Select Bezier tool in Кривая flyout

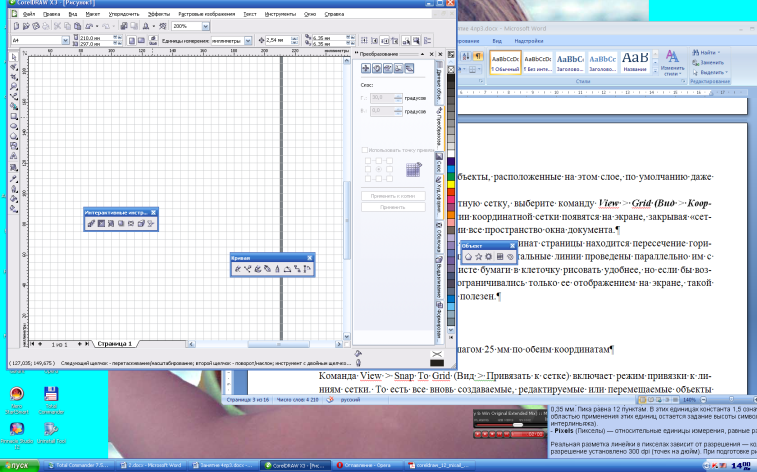click(x=248, y=269)
